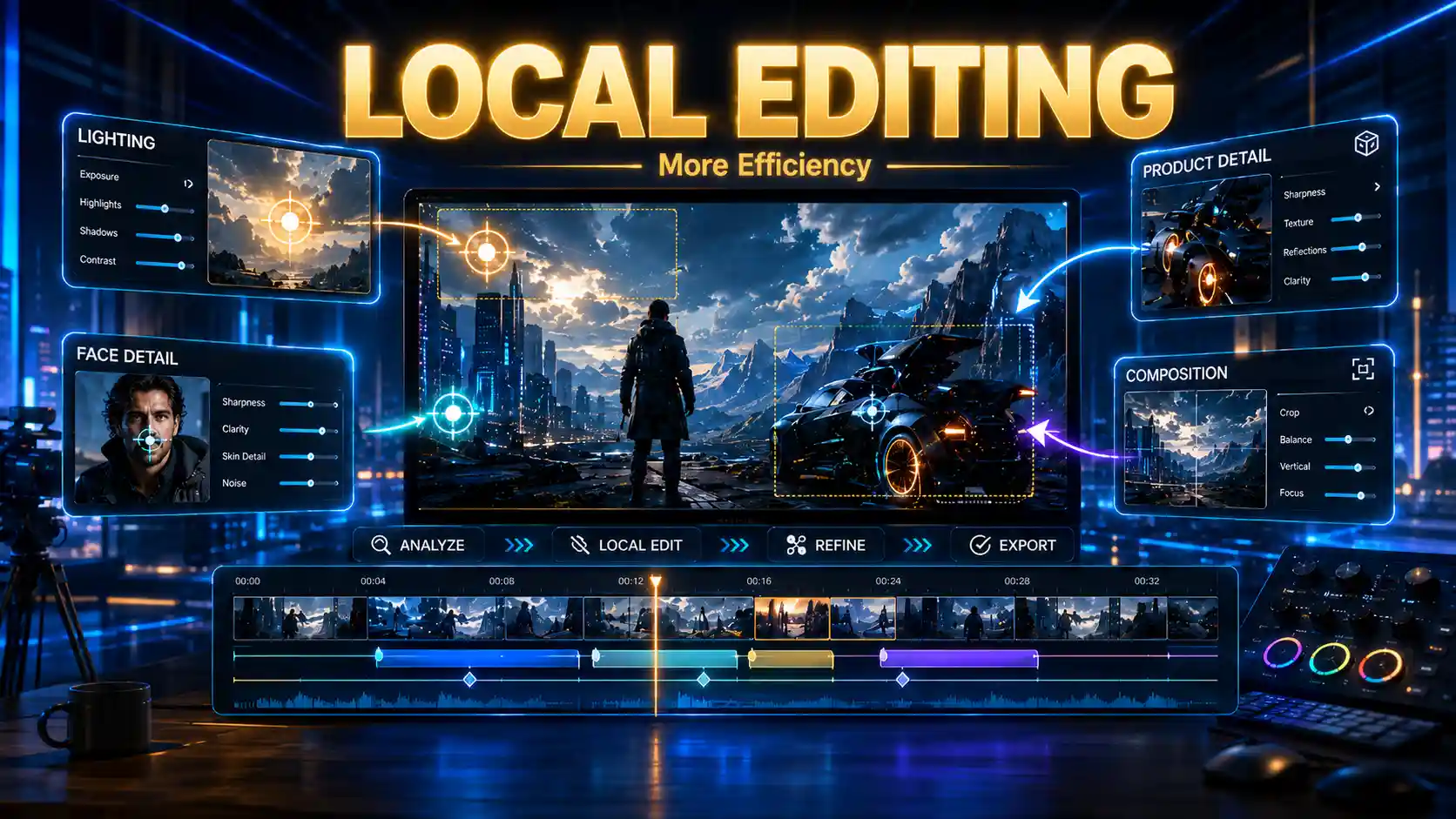Click the More Efficiency subtitle
This screenshot has height=819, width=1456.
click(x=765, y=164)
